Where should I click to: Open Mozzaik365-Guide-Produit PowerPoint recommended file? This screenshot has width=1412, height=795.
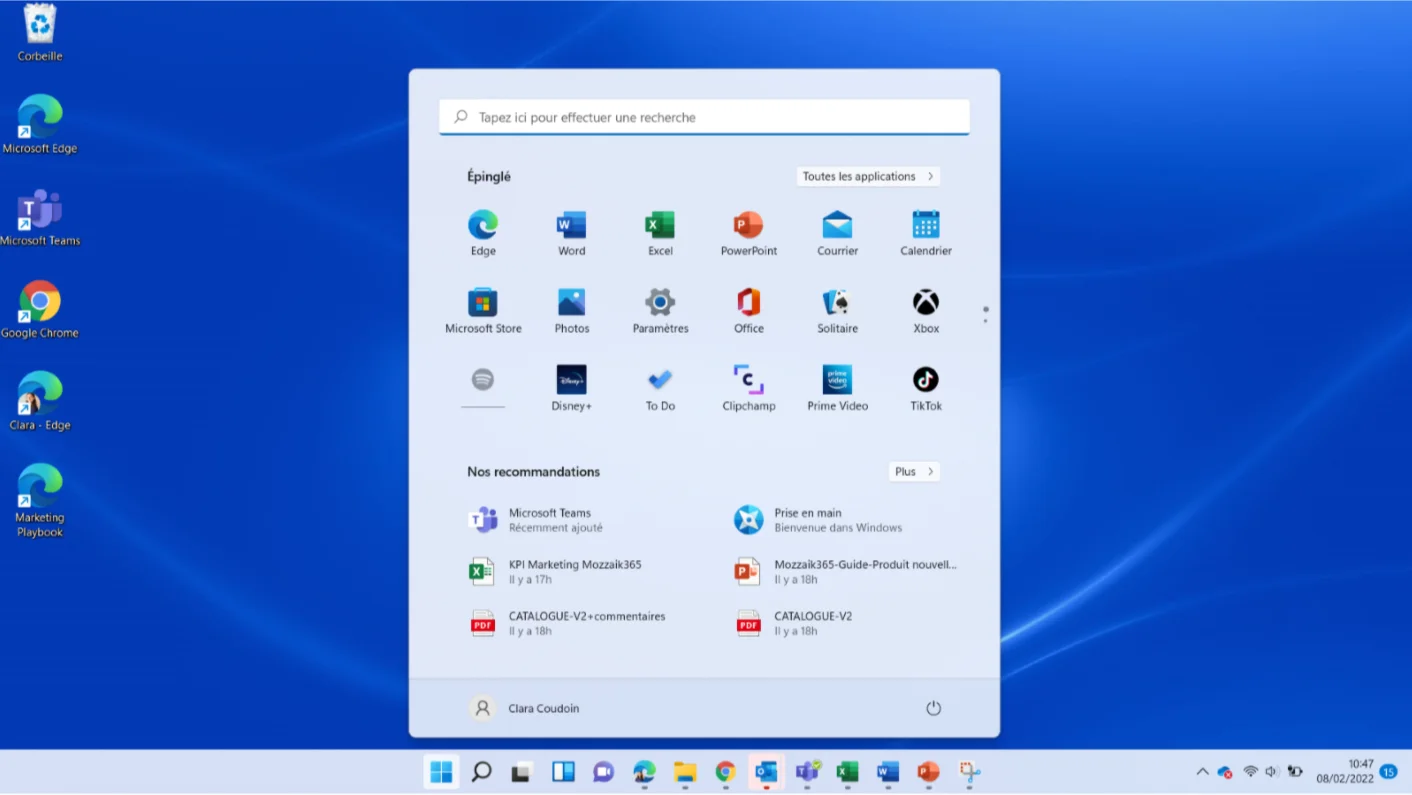848,572
